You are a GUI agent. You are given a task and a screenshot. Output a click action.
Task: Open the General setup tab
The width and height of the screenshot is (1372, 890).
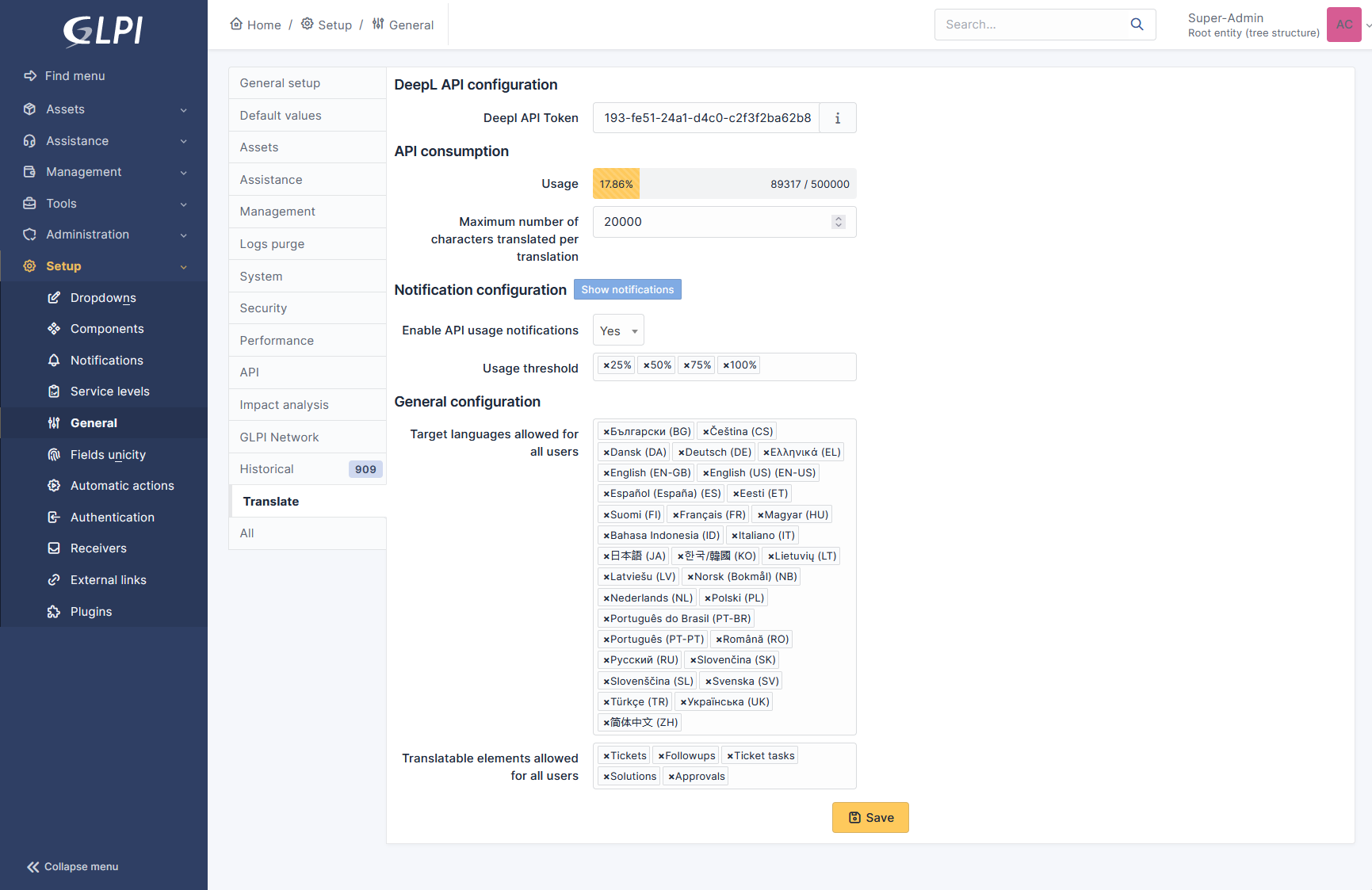tap(308, 83)
